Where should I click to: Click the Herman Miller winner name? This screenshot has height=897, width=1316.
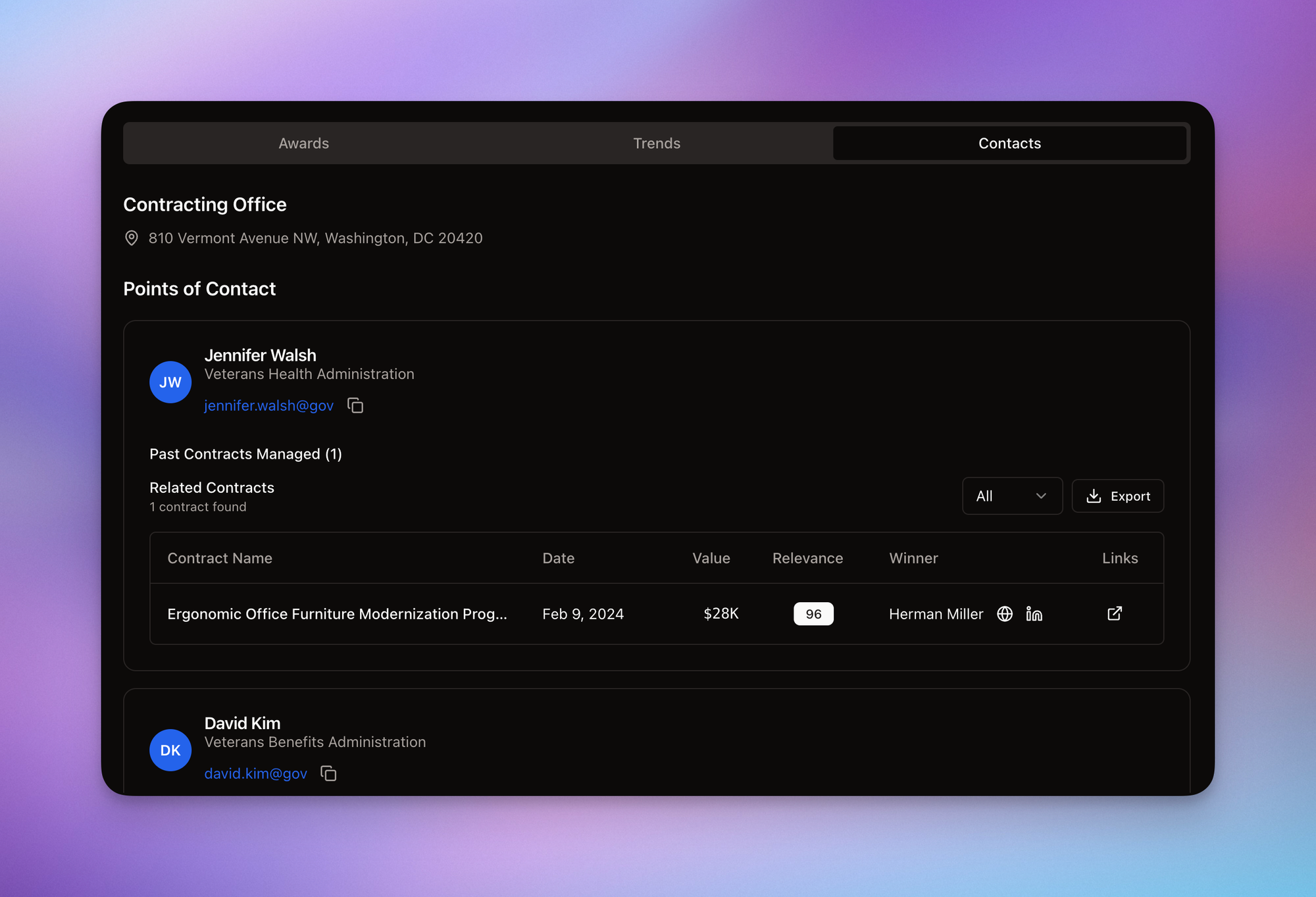936,614
